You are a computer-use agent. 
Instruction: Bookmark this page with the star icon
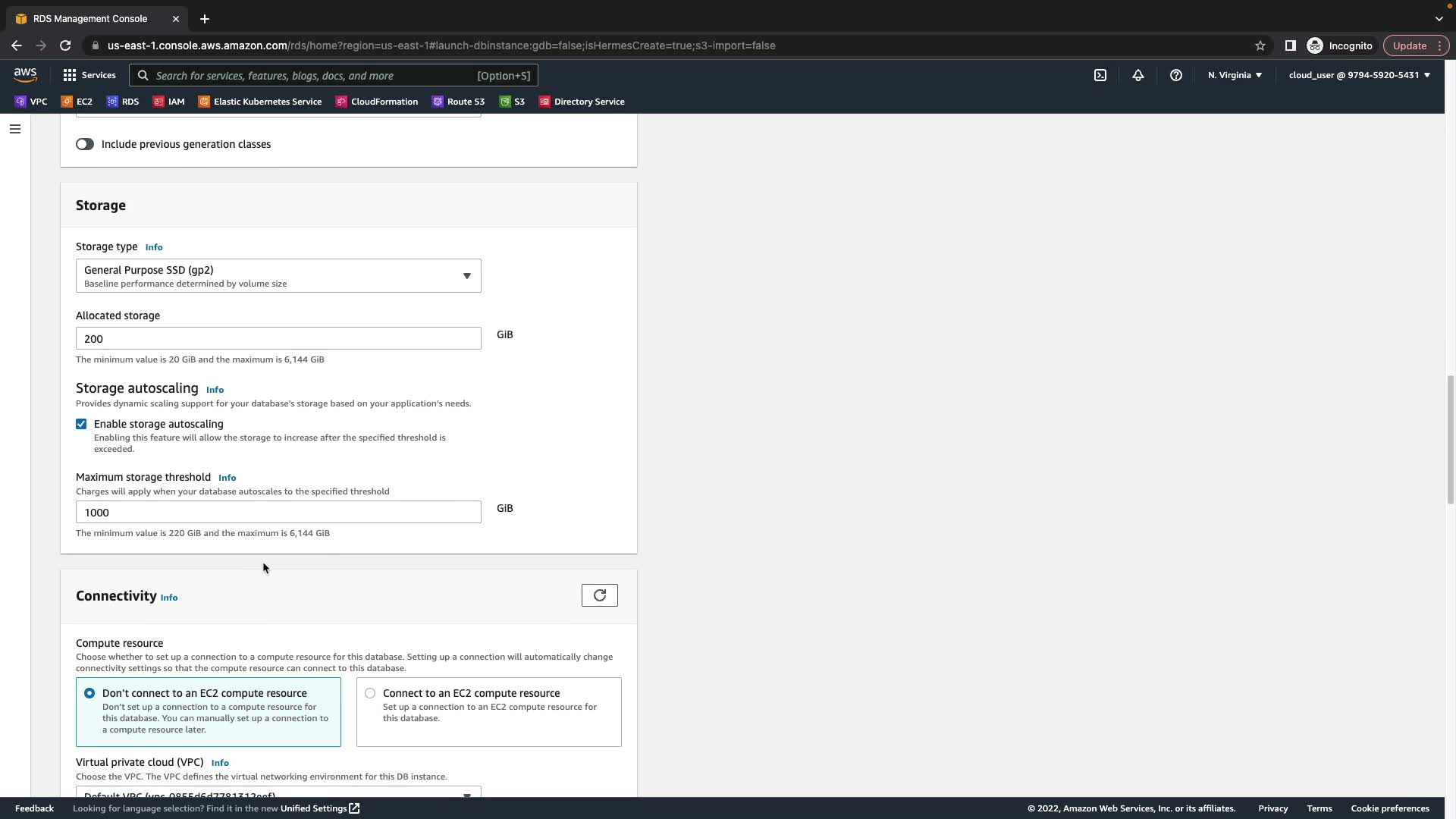point(1260,45)
